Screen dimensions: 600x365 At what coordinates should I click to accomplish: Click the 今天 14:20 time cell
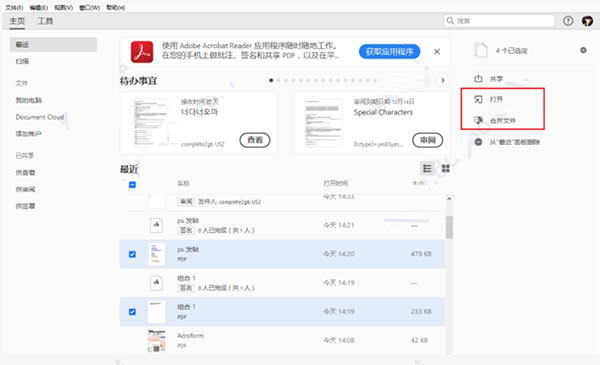pyautogui.click(x=339, y=254)
